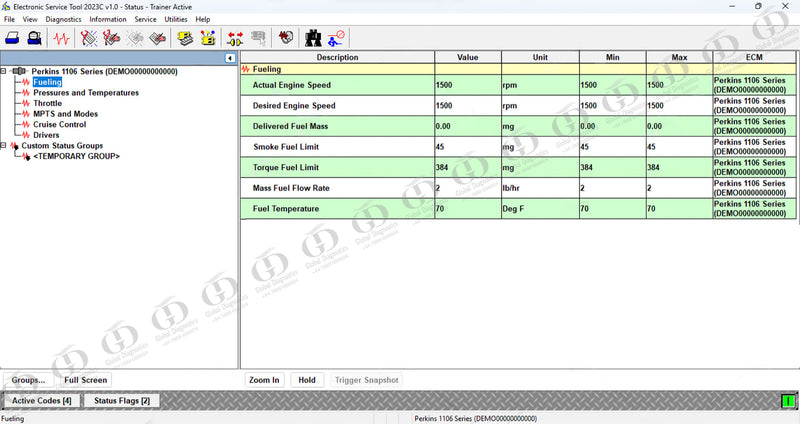Select the <TEMPORARY GROUP> item

(77, 156)
